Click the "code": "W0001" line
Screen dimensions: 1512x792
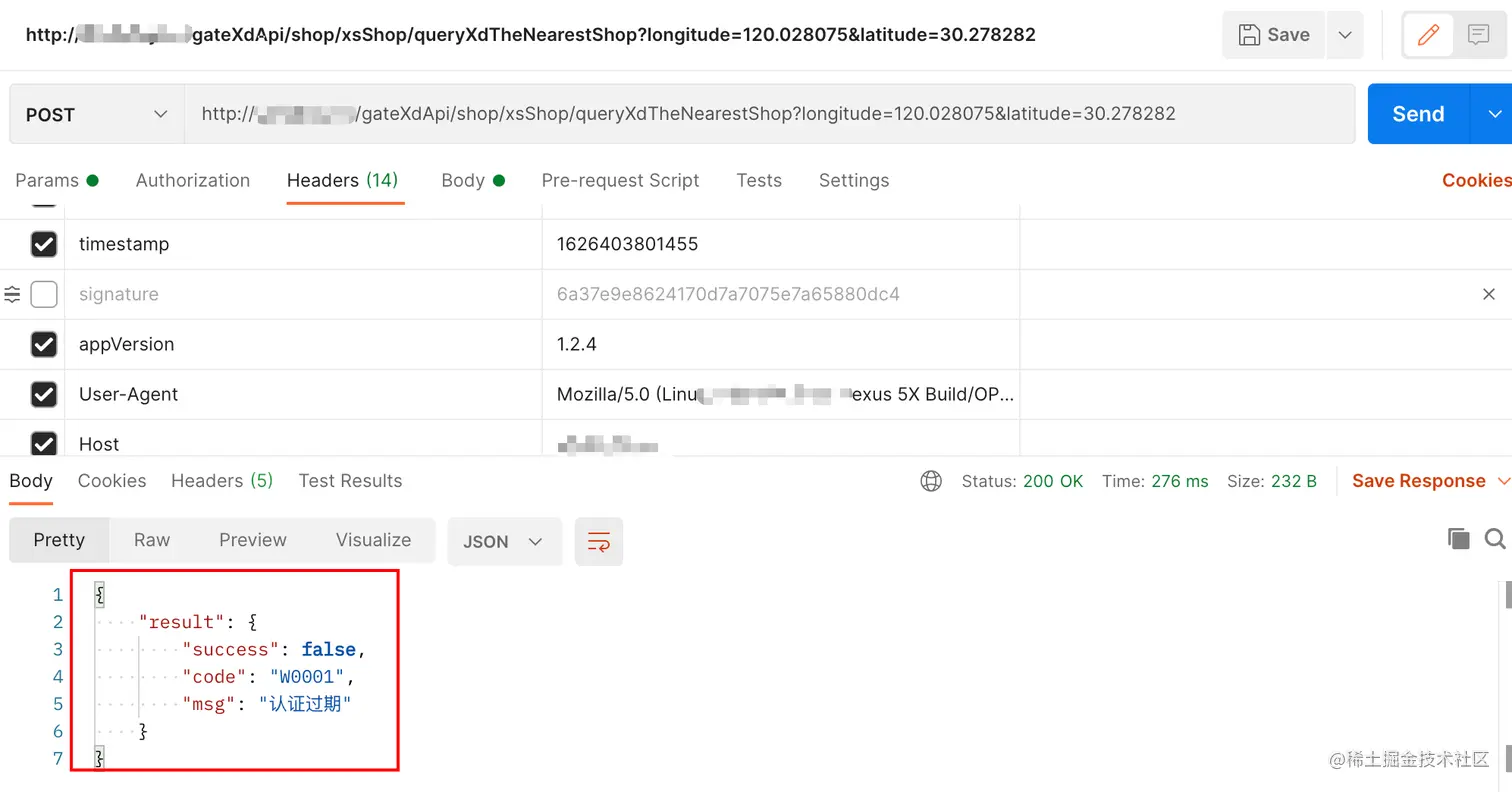[x=268, y=677]
